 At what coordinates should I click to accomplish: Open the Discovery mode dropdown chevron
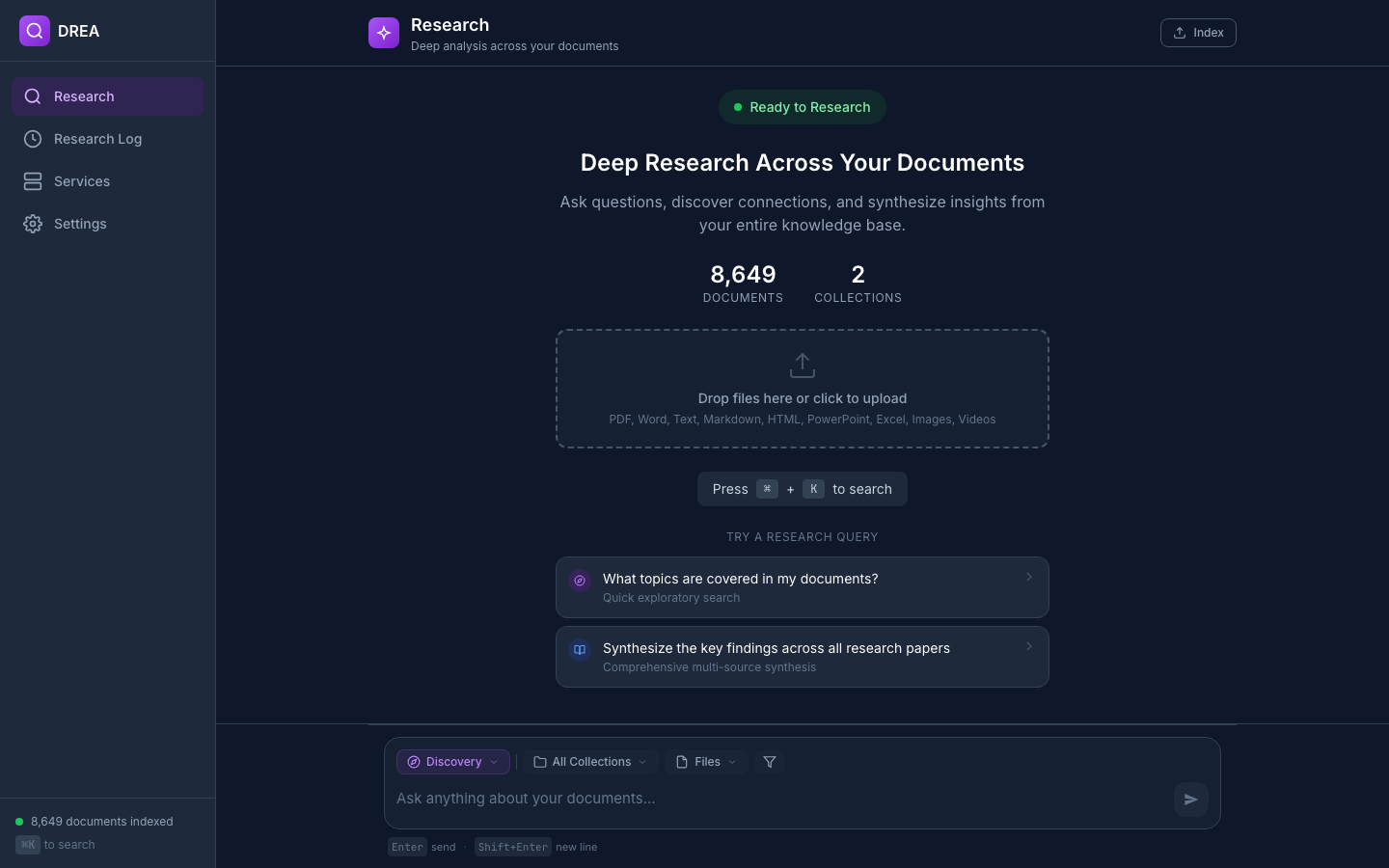[x=495, y=762]
